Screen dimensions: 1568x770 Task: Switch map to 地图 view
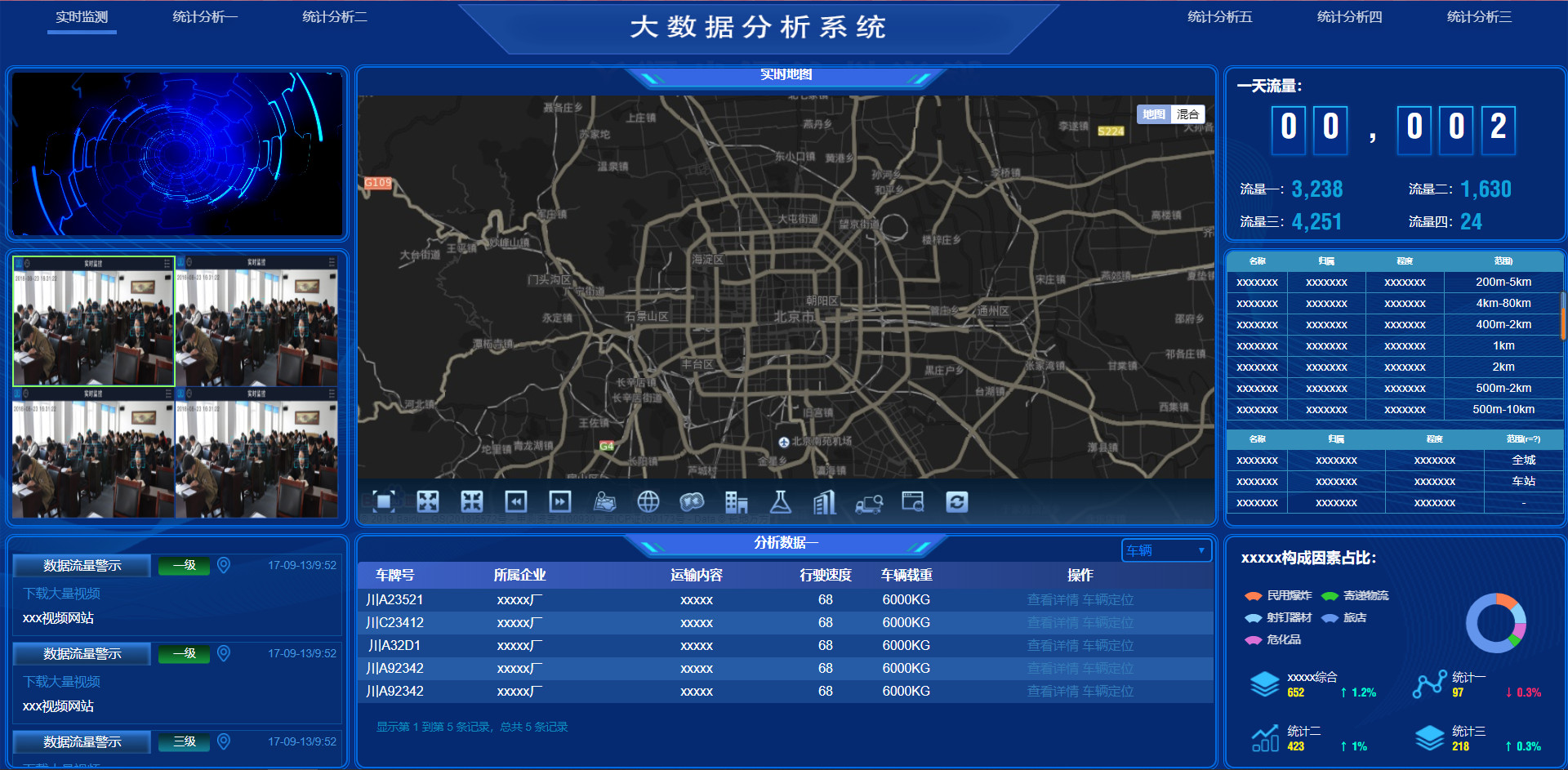[1154, 114]
